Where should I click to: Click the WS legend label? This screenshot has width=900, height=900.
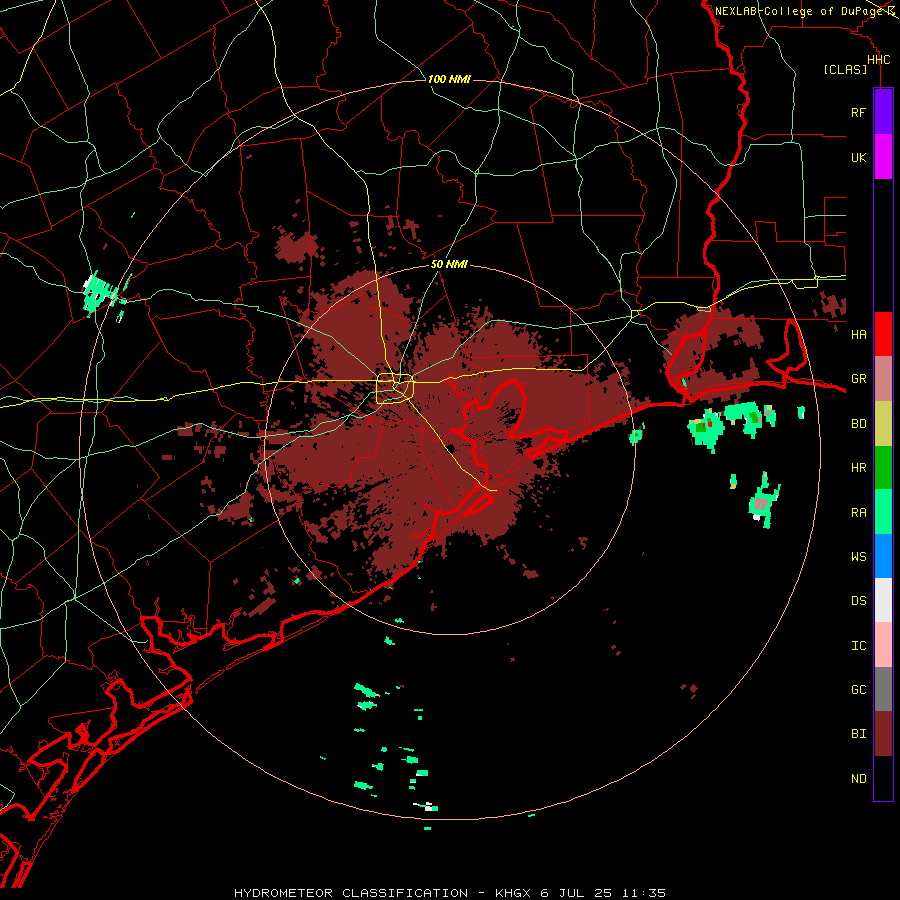coord(858,557)
